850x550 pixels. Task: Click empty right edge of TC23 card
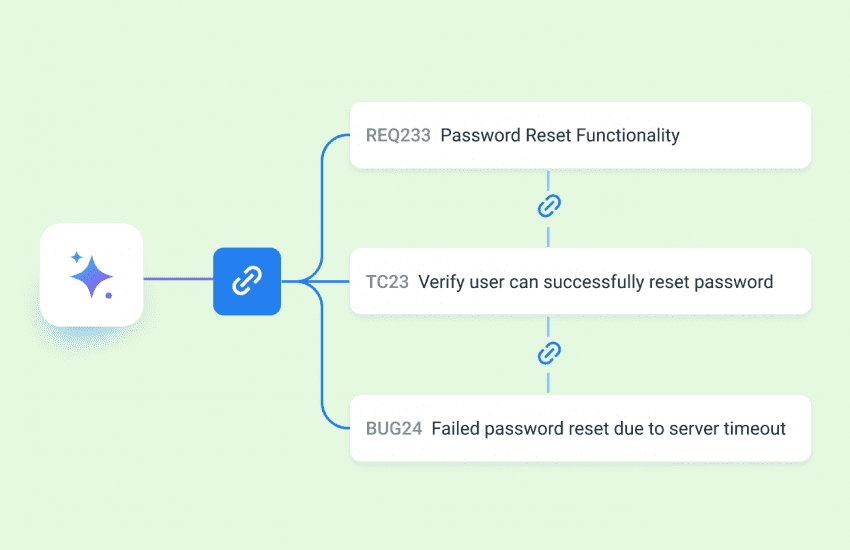click(x=793, y=282)
